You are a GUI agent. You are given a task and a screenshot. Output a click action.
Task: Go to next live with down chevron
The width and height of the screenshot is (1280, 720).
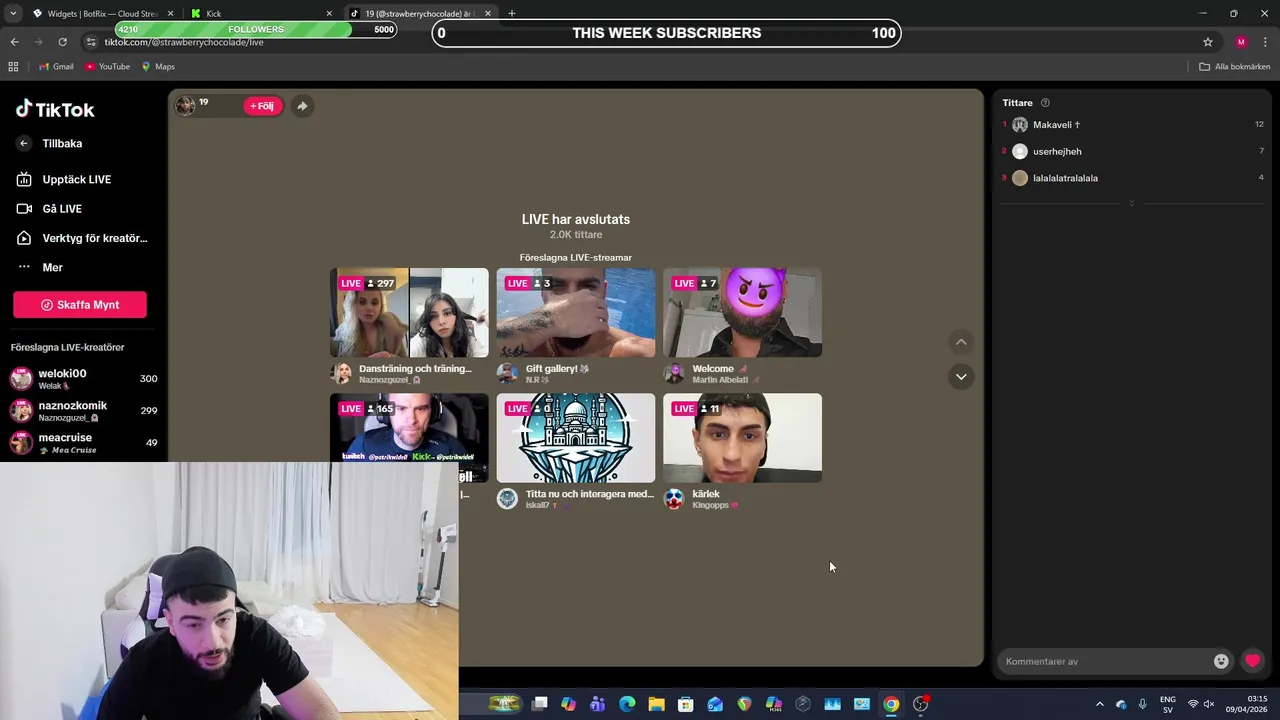(x=961, y=377)
